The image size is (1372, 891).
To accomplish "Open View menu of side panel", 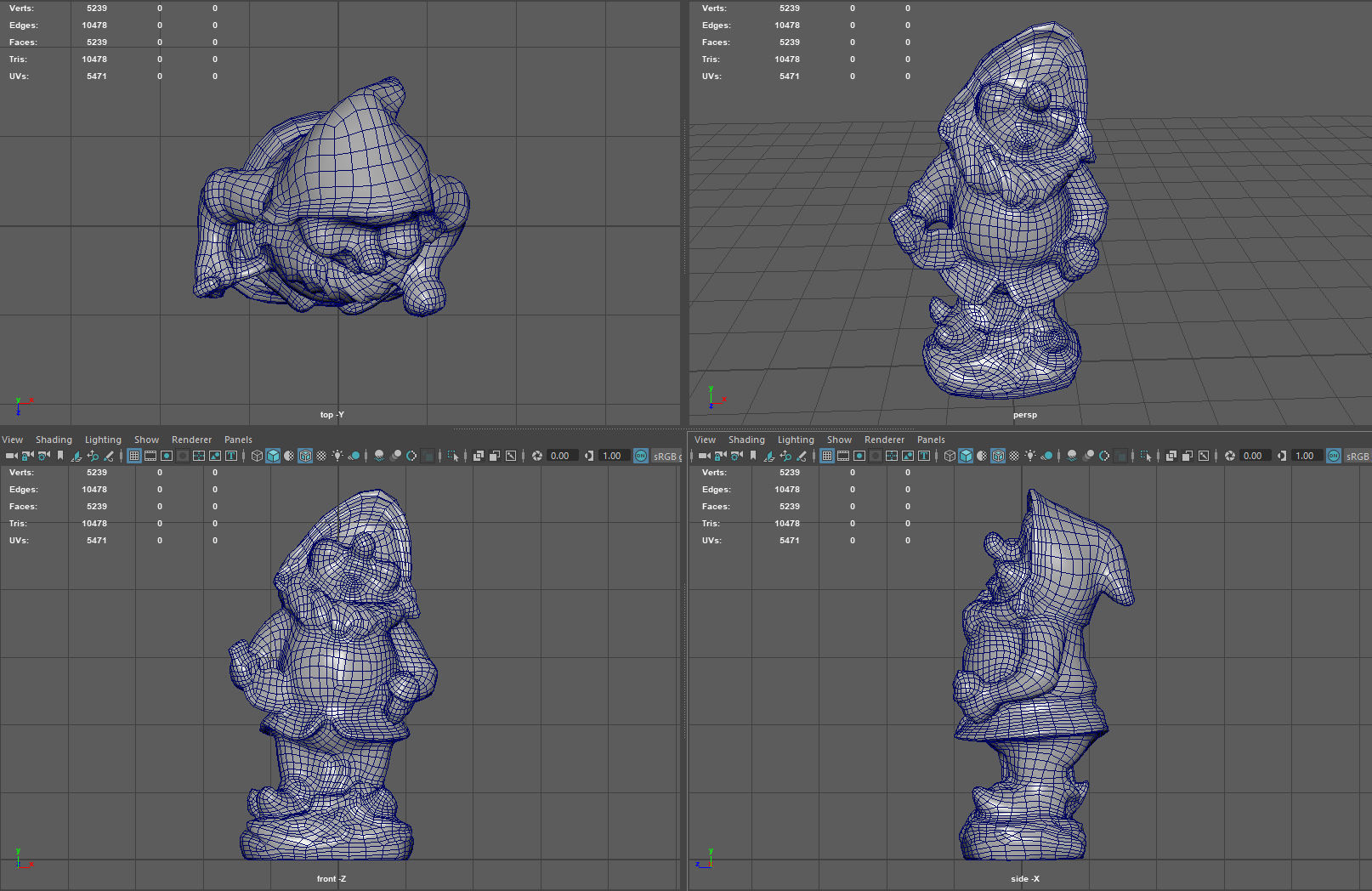I will [x=706, y=440].
